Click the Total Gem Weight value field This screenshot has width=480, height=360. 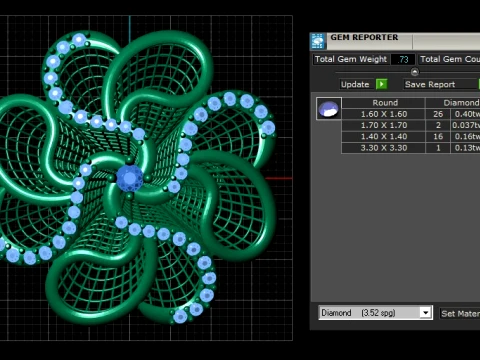click(403, 59)
